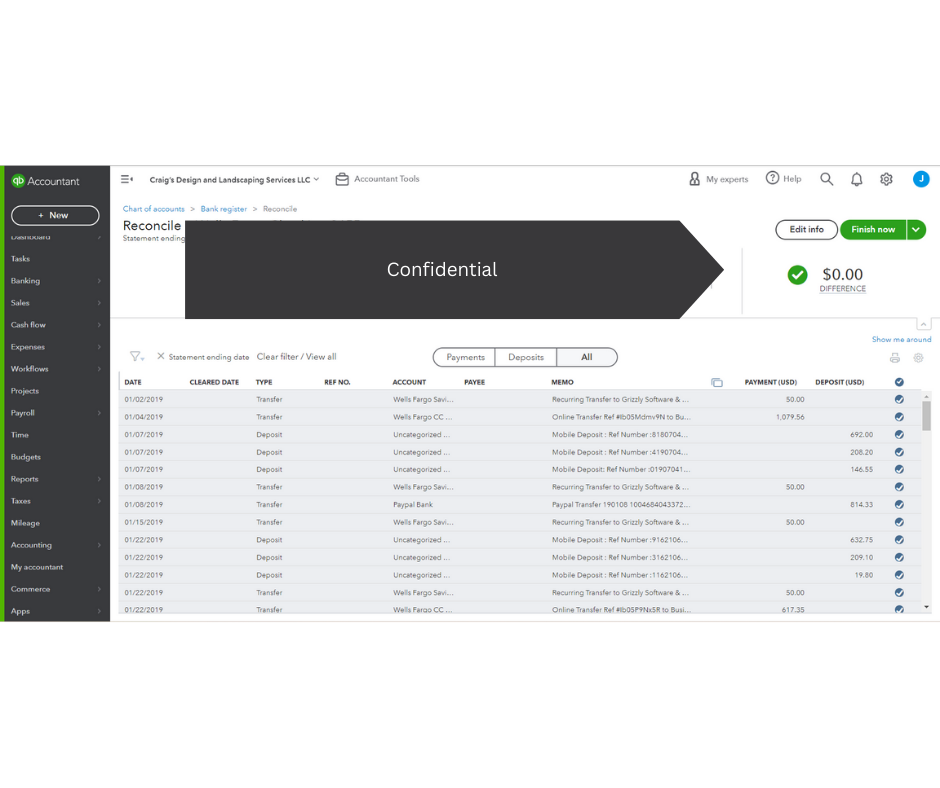Collapse the navigation with the hamburger icon
The height and width of the screenshot is (788, 940).
[126, 179]
